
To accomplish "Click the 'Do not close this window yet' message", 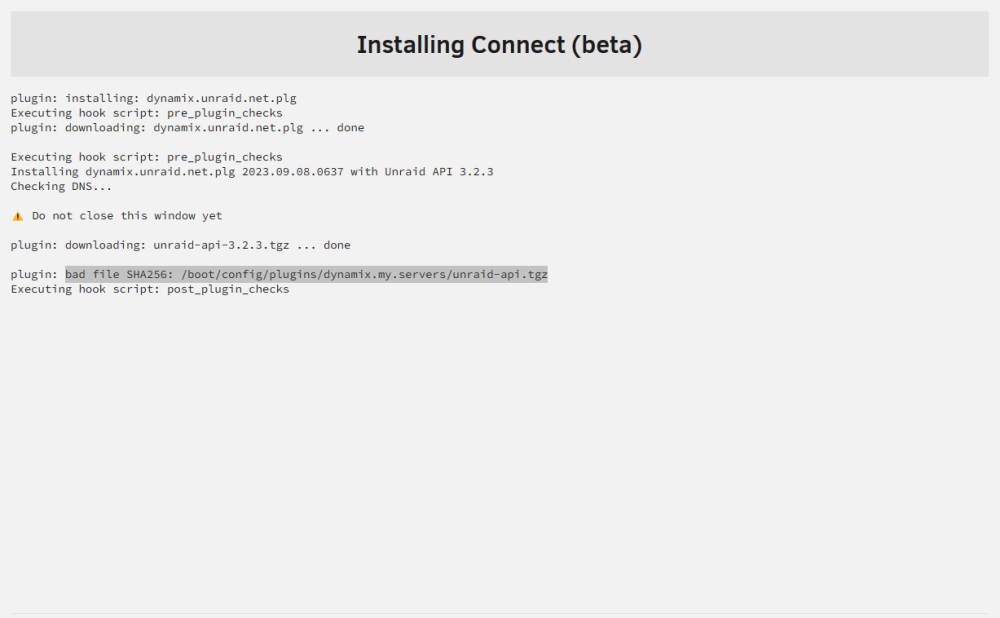I will 127,216.
